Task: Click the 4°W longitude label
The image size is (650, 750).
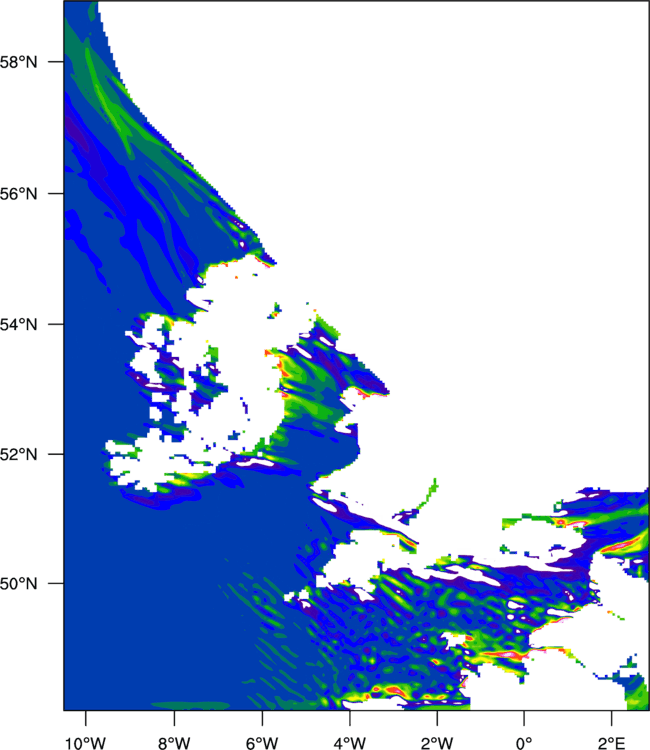Action: (x=350, y=742)
